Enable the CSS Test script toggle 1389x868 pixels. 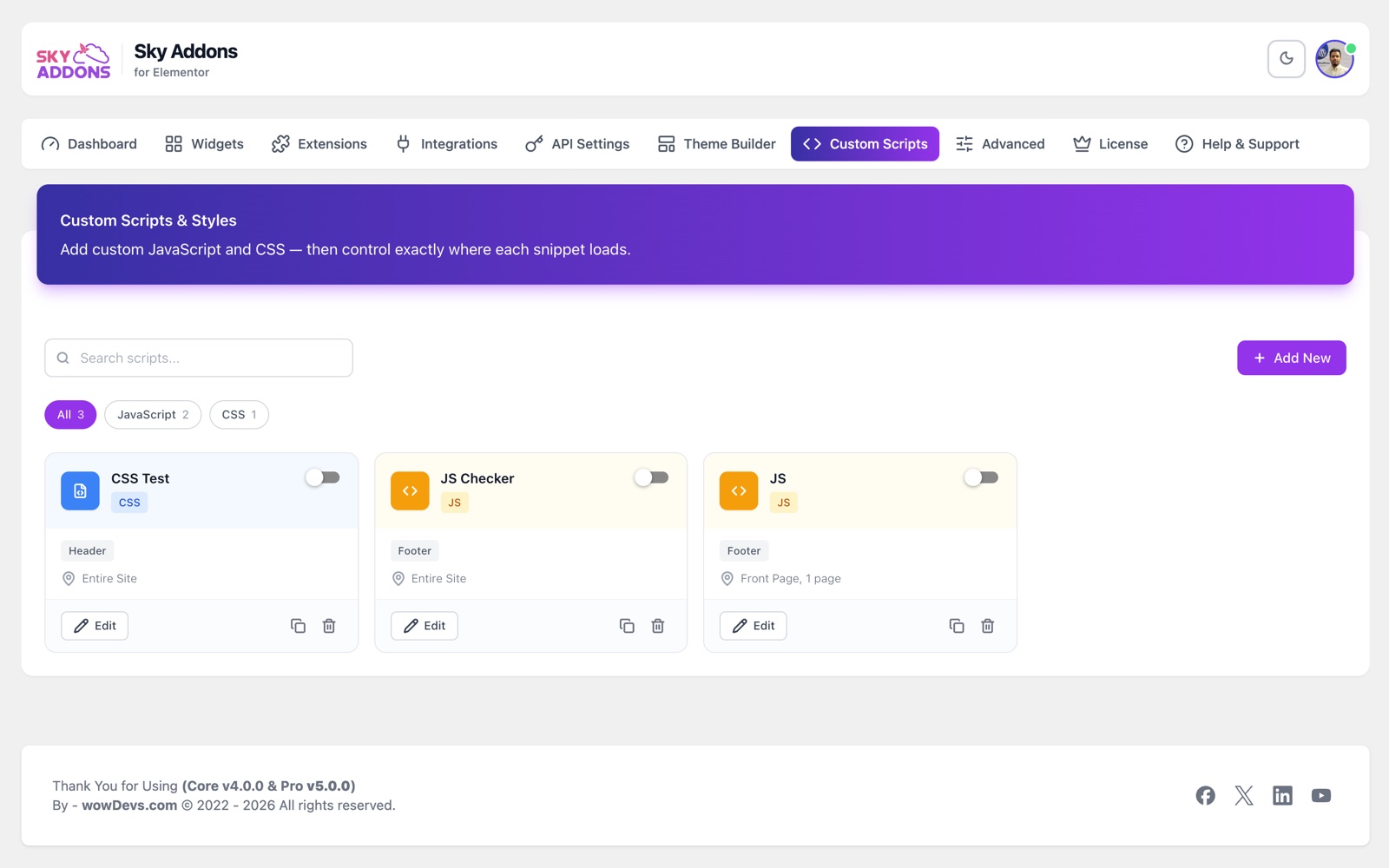pos(322,477)
